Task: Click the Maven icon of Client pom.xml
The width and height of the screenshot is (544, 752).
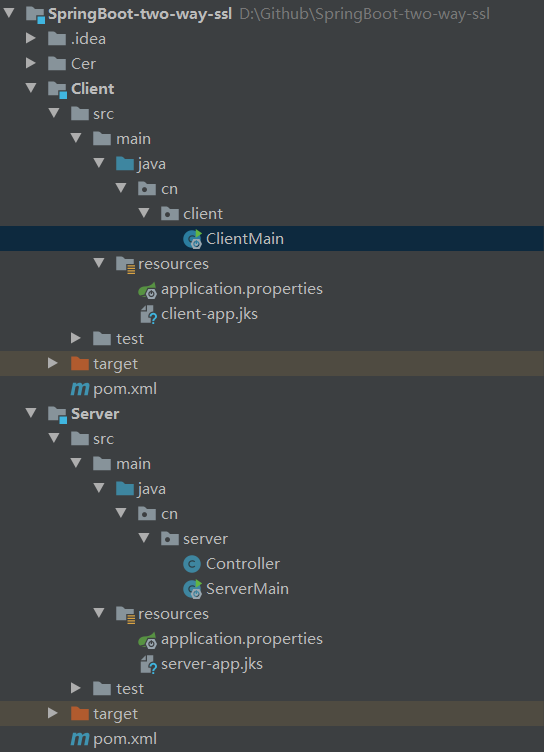Action: (80, 389)
